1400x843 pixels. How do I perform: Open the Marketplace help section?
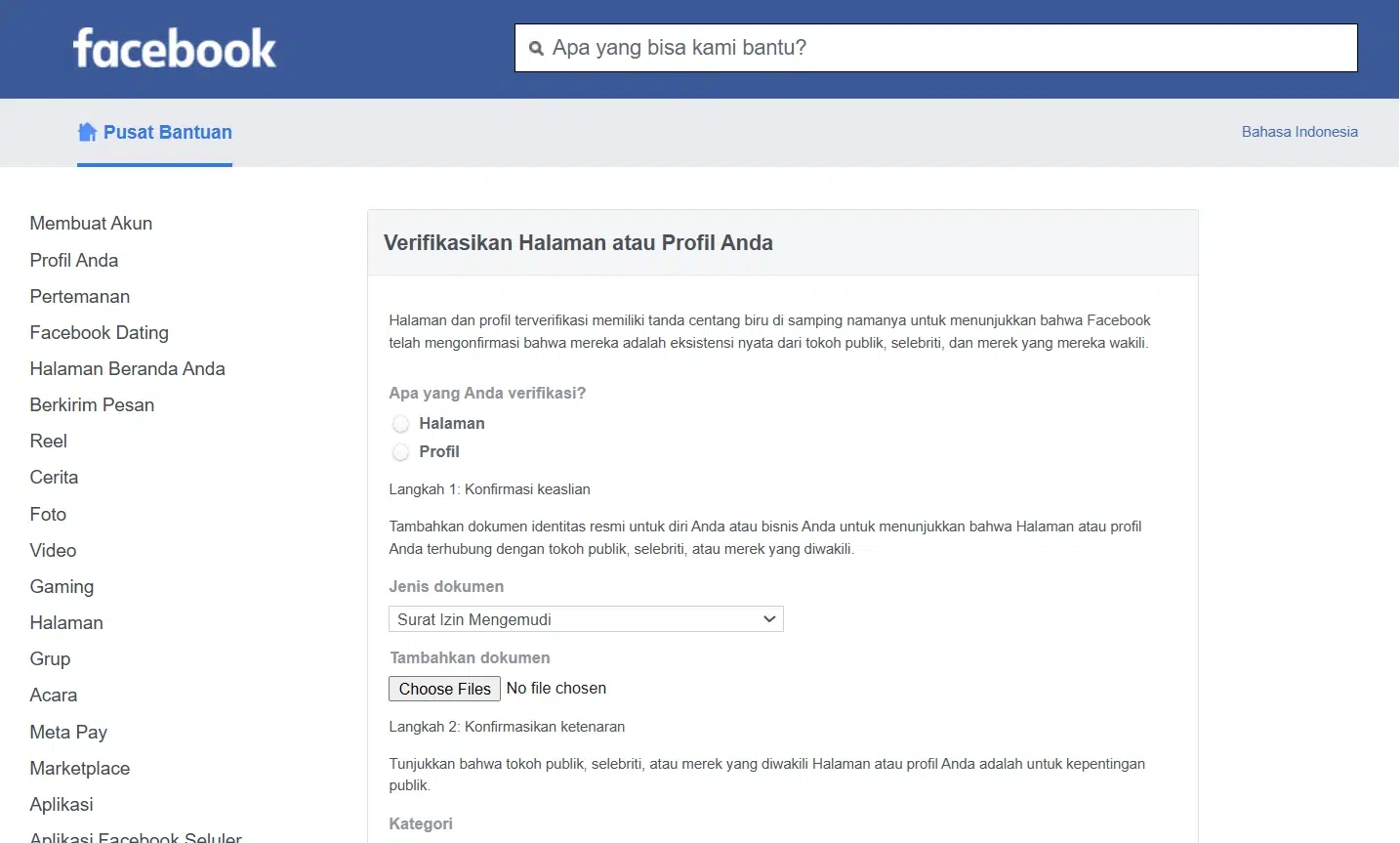point(79,768)
